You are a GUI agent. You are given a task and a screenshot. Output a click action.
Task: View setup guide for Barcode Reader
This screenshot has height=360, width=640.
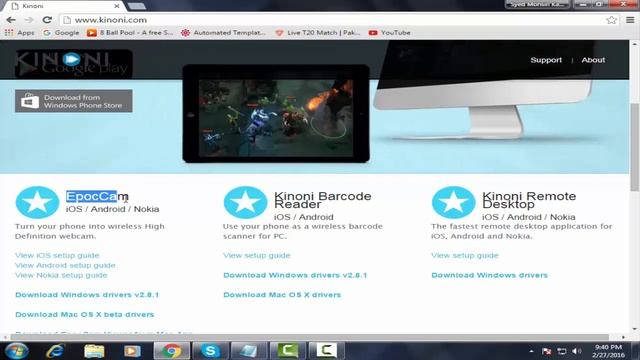tap(257, 255)
